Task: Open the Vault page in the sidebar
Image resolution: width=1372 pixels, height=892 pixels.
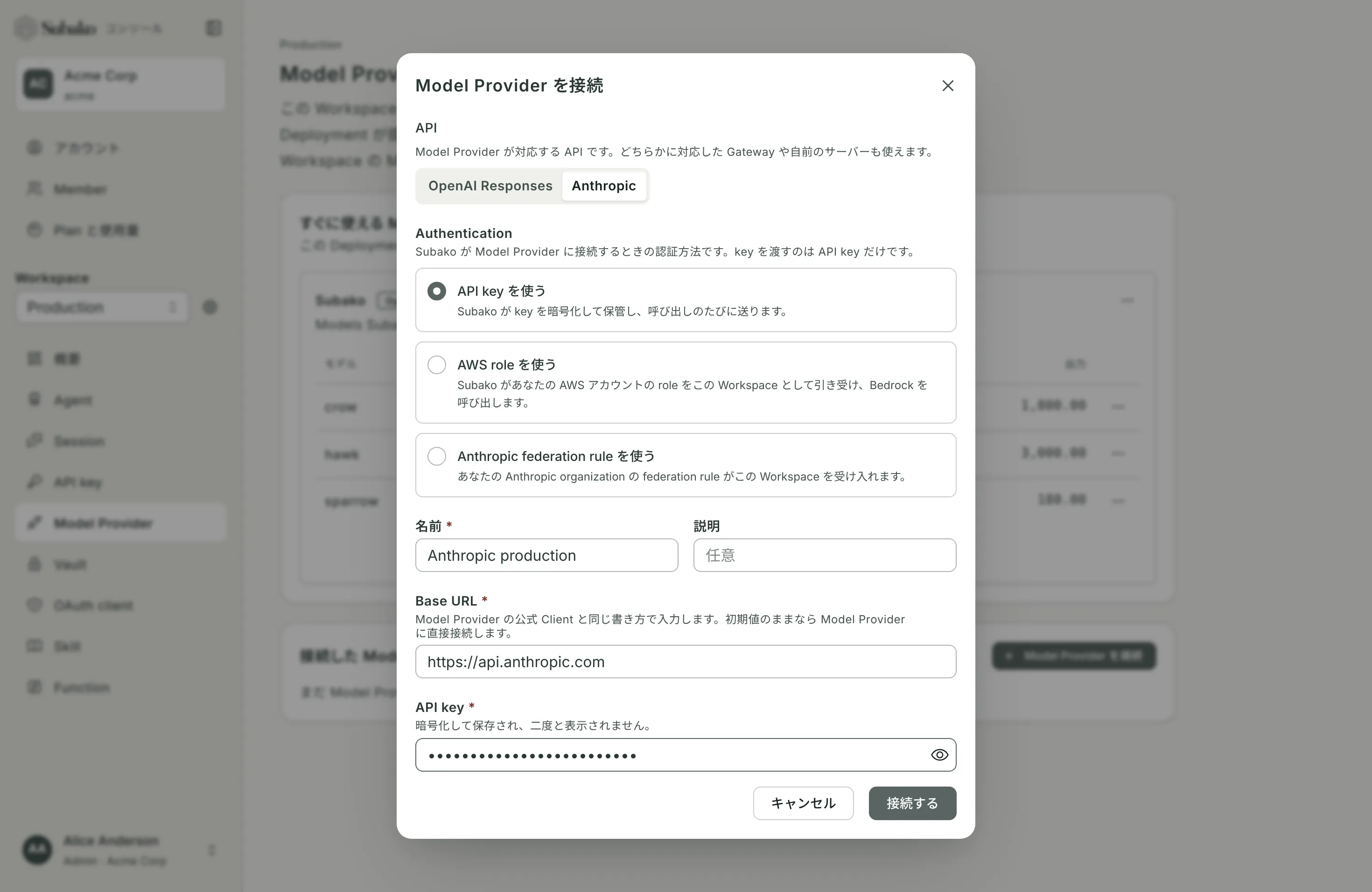Action: [x=120, y=564]
